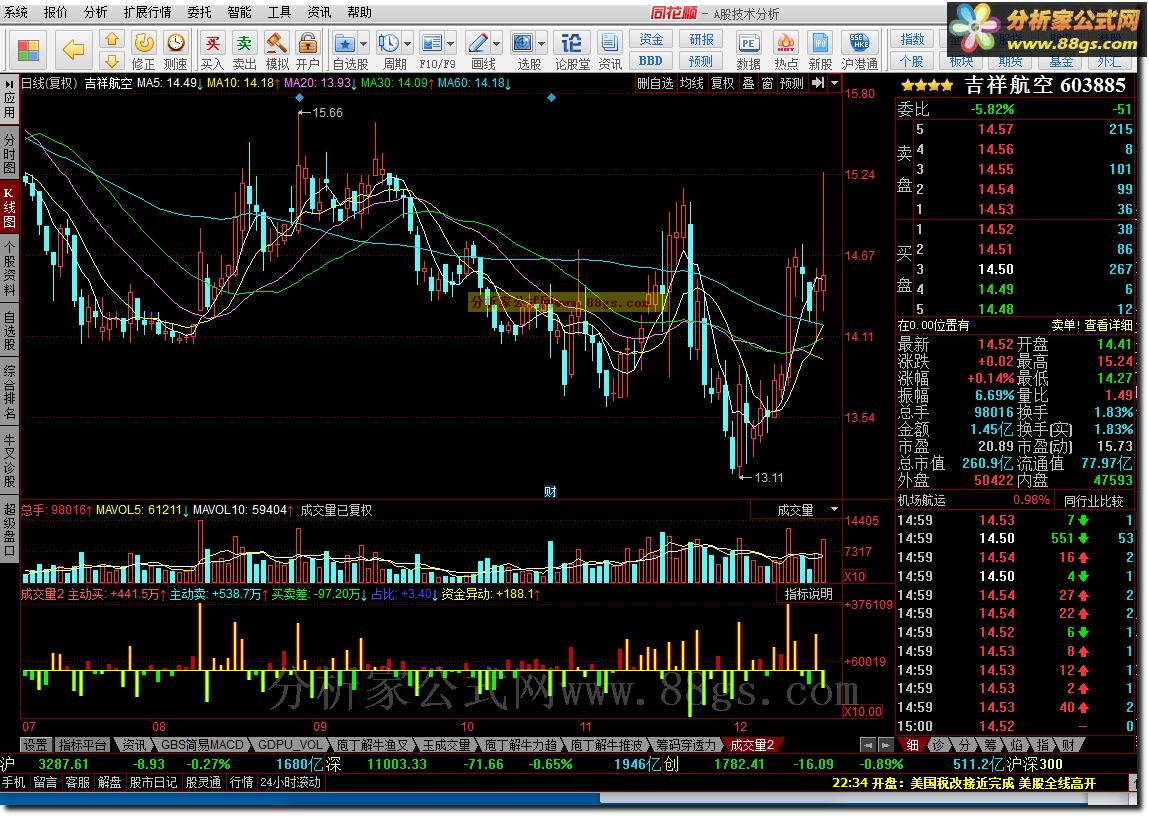The image size is (1149, 816).
Task: Open the 扩展行情 menu
Action: click(x=147, y=12)
